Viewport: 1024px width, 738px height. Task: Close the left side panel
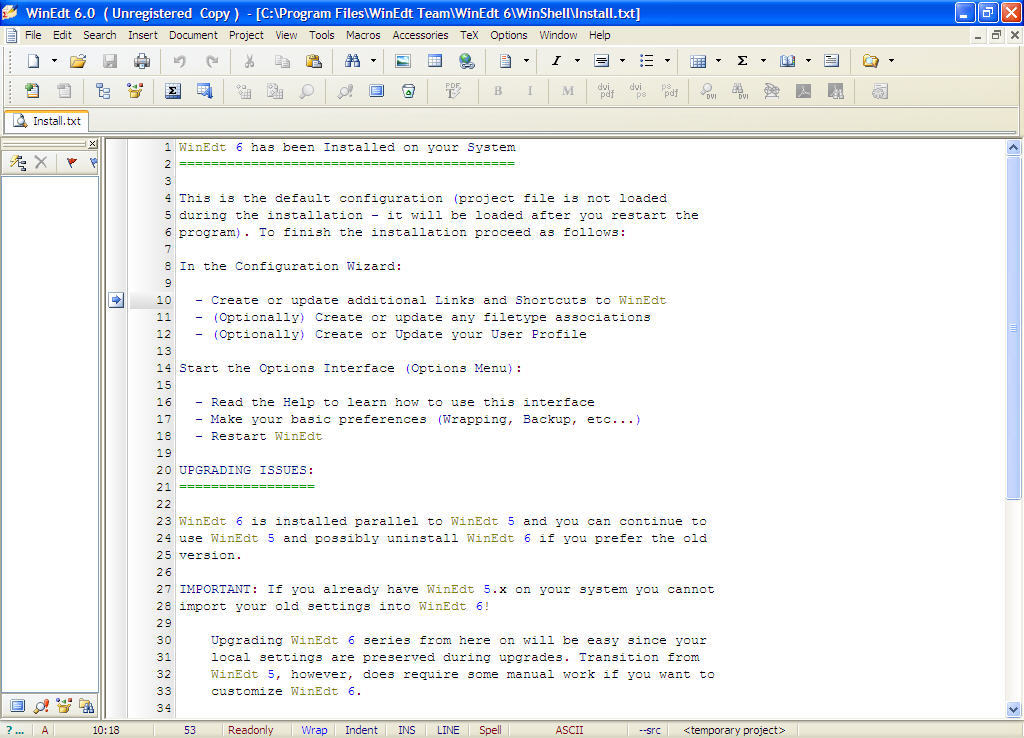point(93,144)
